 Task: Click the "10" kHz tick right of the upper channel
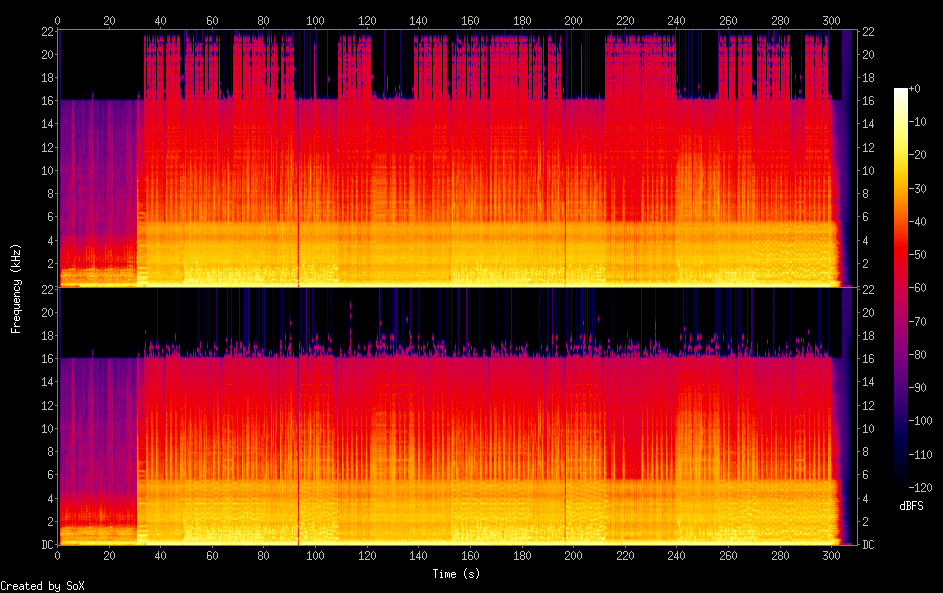click(868, 170)
